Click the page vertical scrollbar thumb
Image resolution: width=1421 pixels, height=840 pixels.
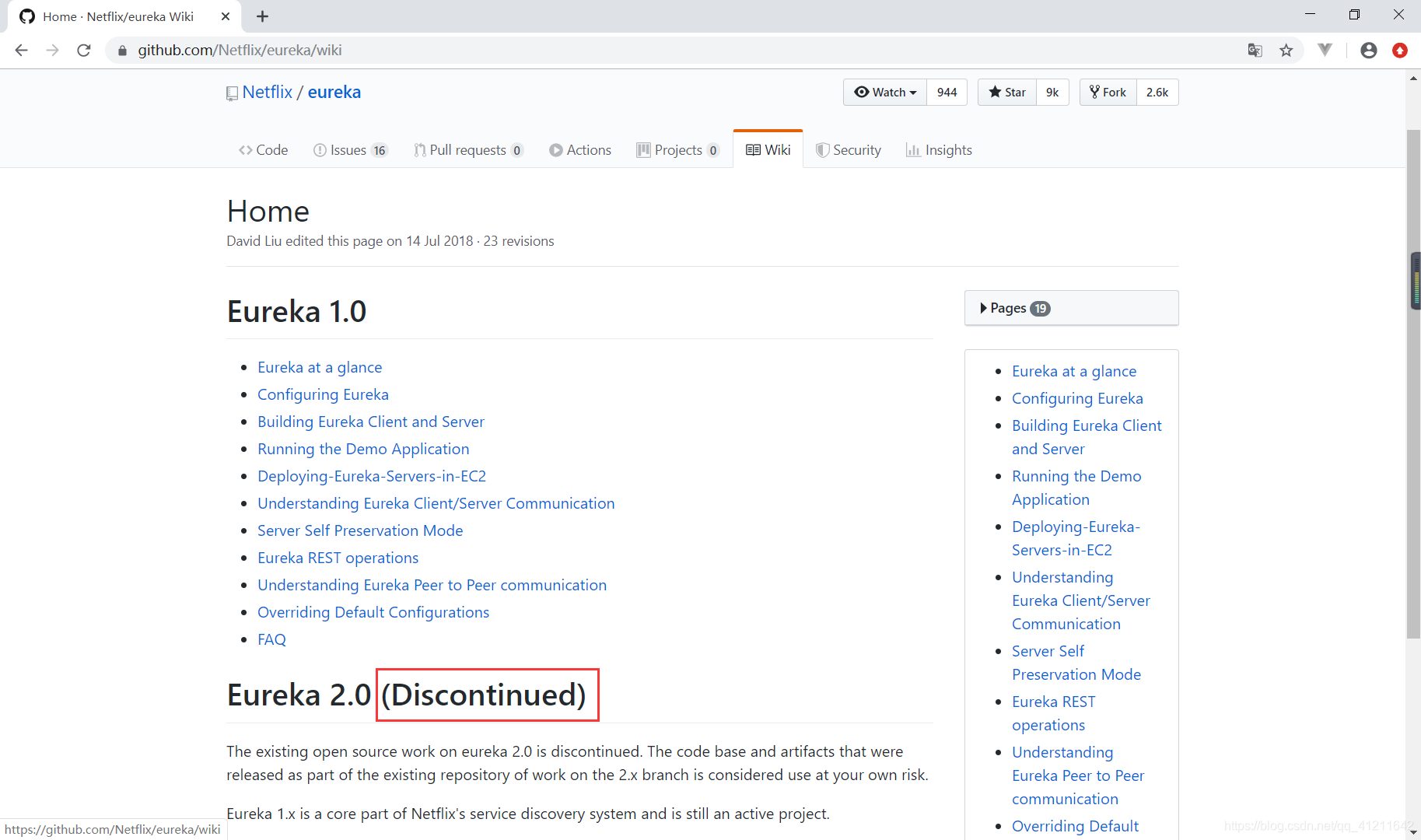pyautogui.click(x=1413, y=383)
